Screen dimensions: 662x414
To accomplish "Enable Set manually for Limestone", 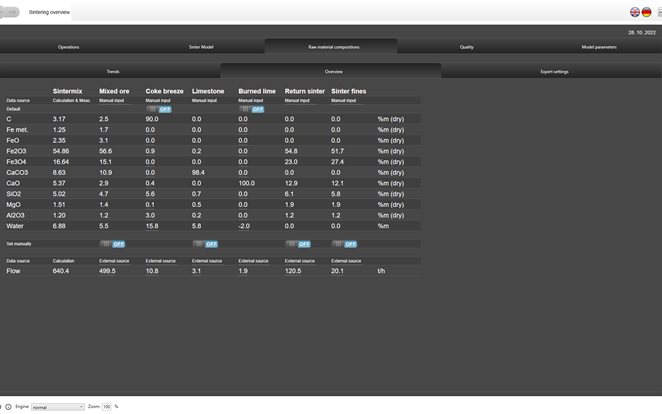I will point(205,244).
